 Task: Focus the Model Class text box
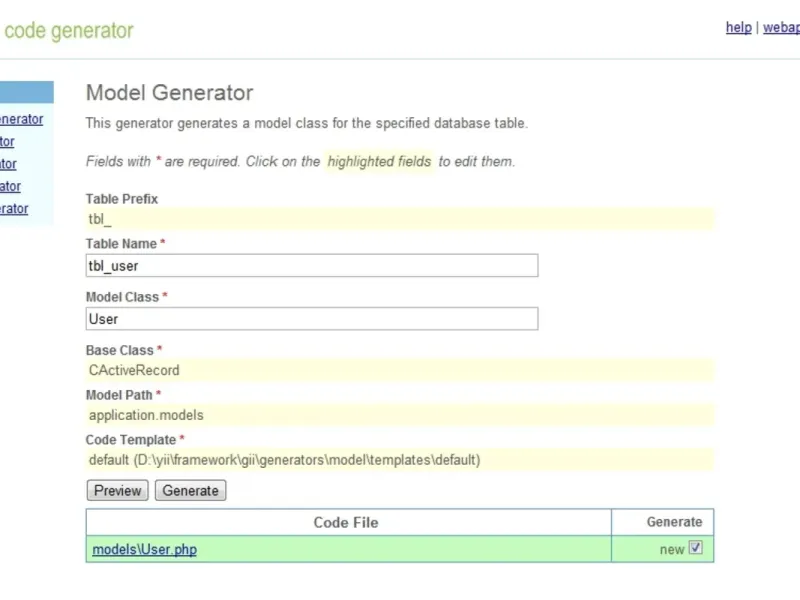pyautogui.click(x=312, y=319)
